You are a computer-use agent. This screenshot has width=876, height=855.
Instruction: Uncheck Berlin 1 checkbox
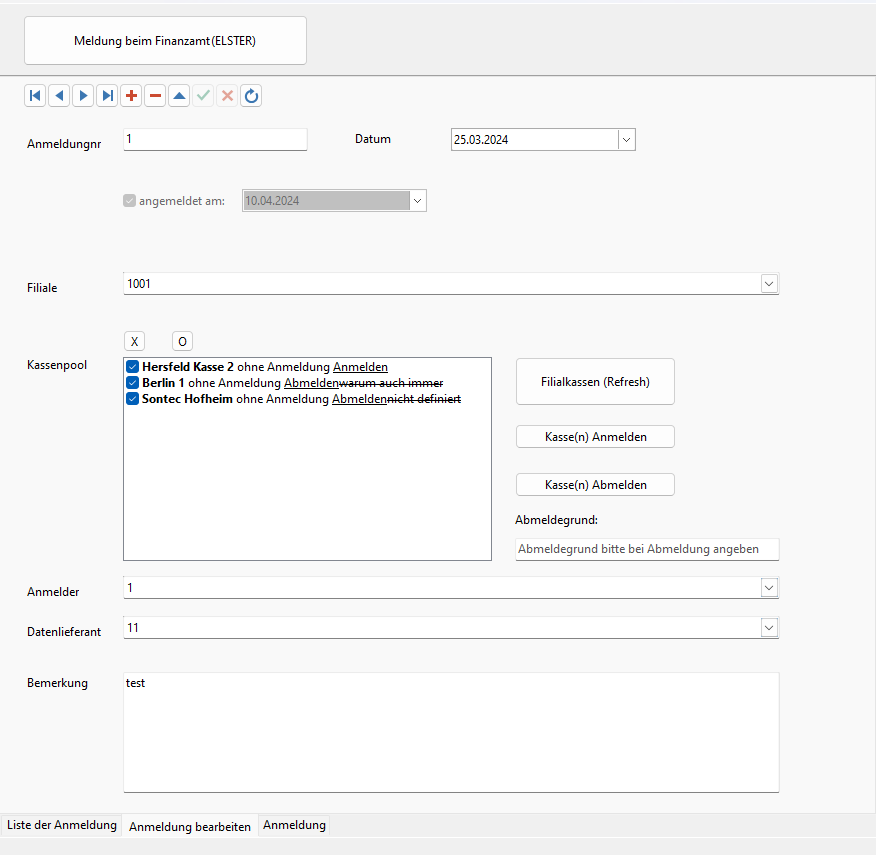point(132,383)
